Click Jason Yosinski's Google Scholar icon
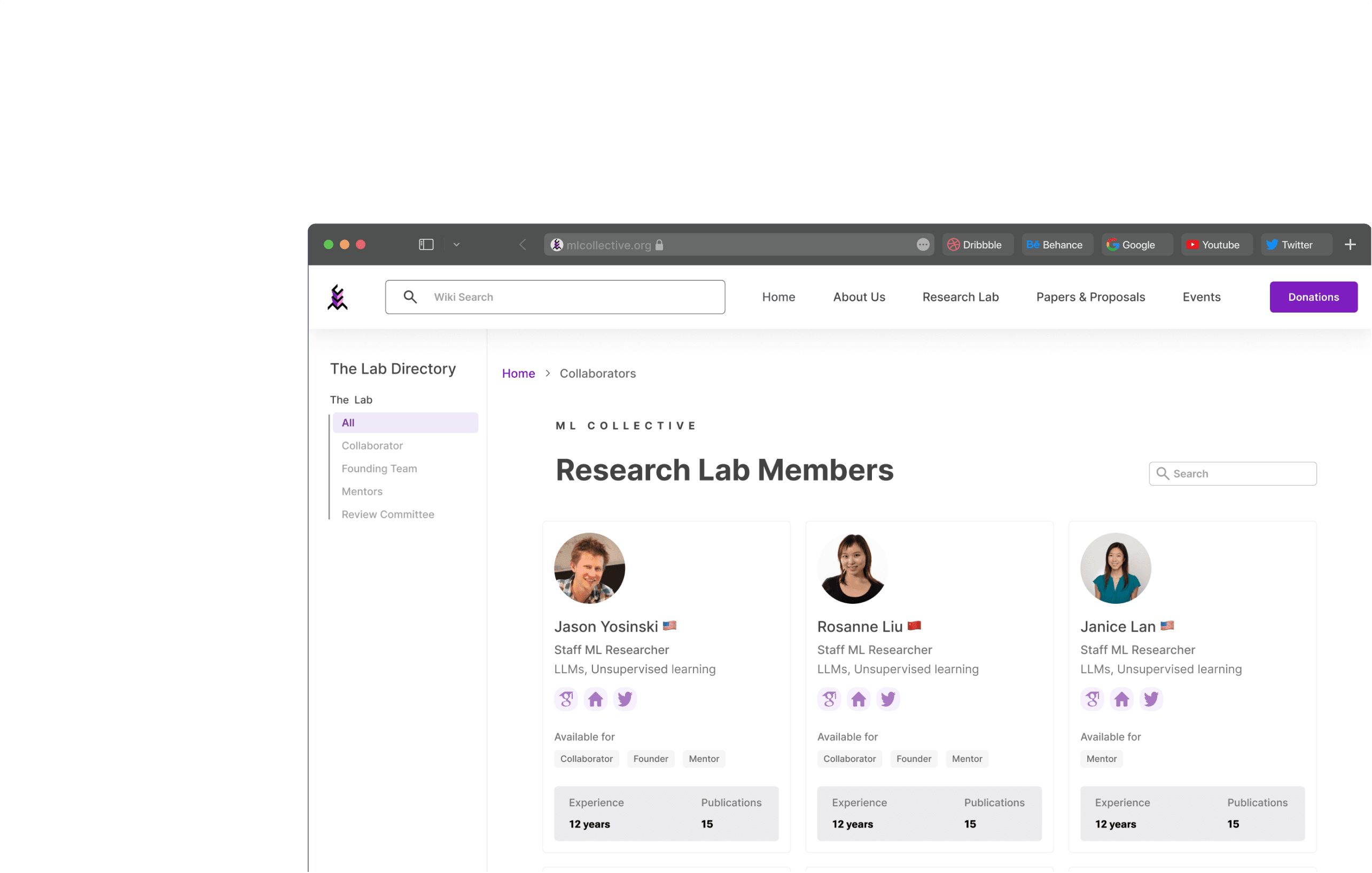1372x873 pixels. point(566,699)
